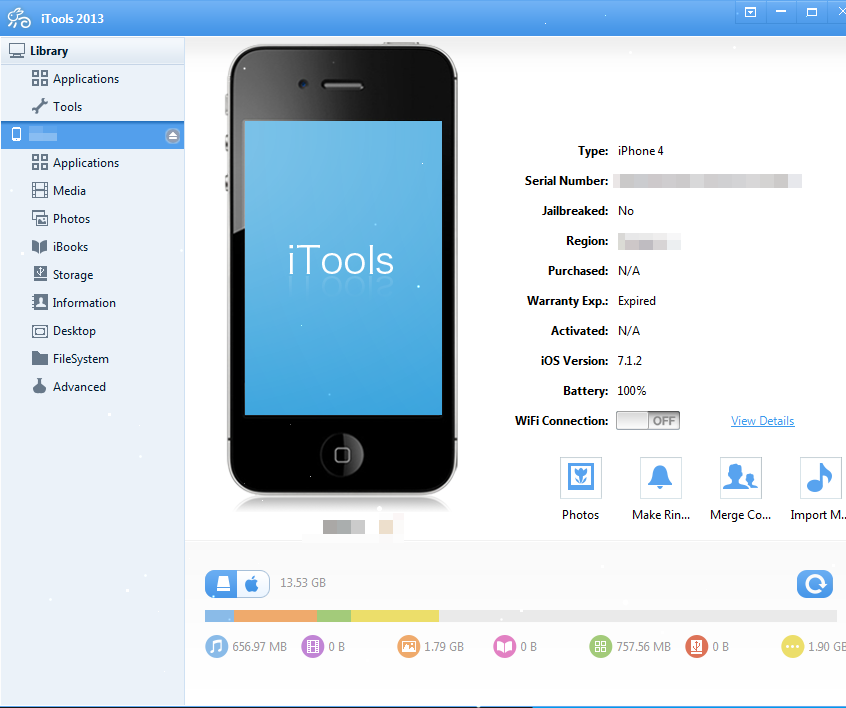Click the orange photos storage icon

coord(409,647)
